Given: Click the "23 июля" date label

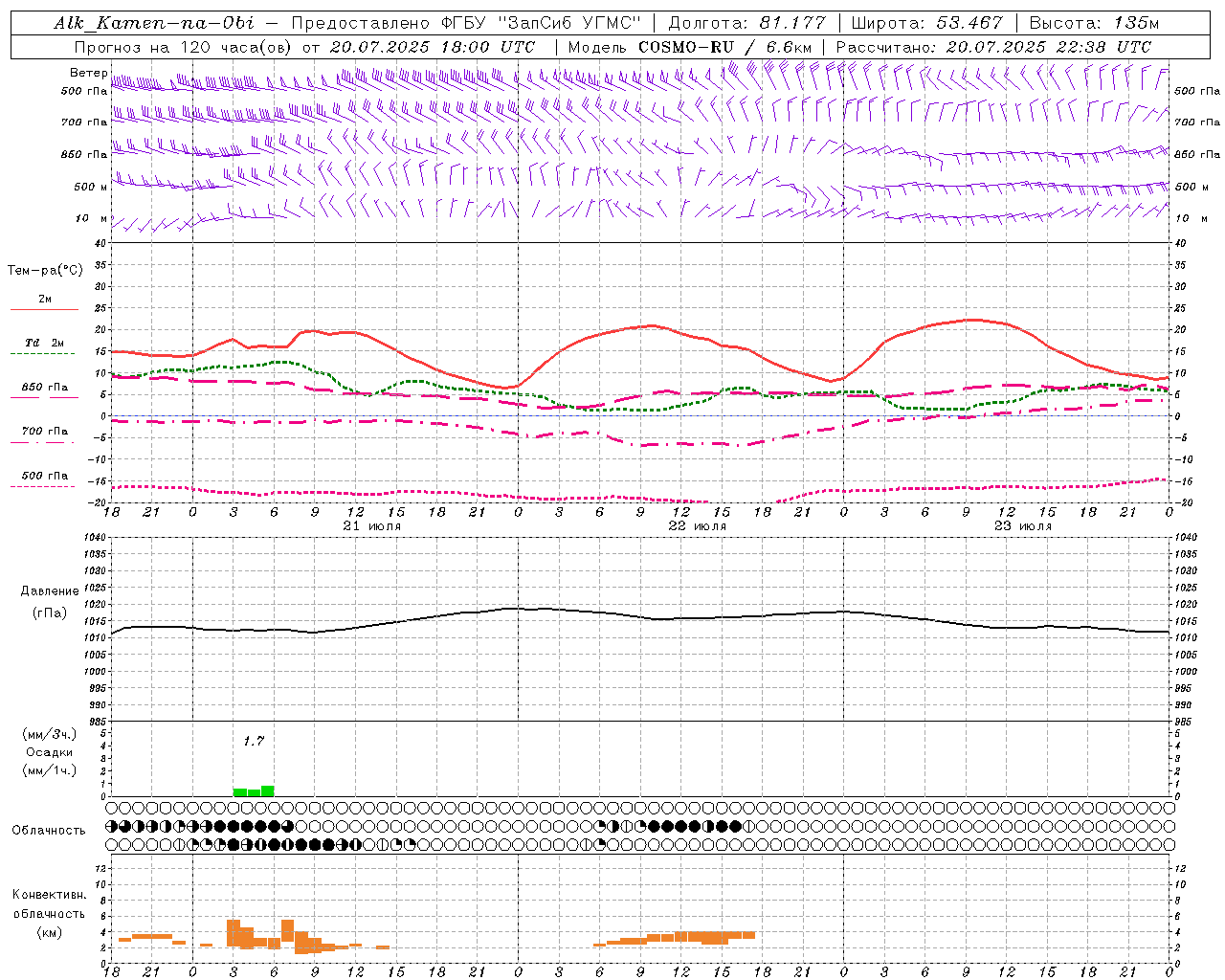Looking at the screenshot, I should [x=1022, y=526].
